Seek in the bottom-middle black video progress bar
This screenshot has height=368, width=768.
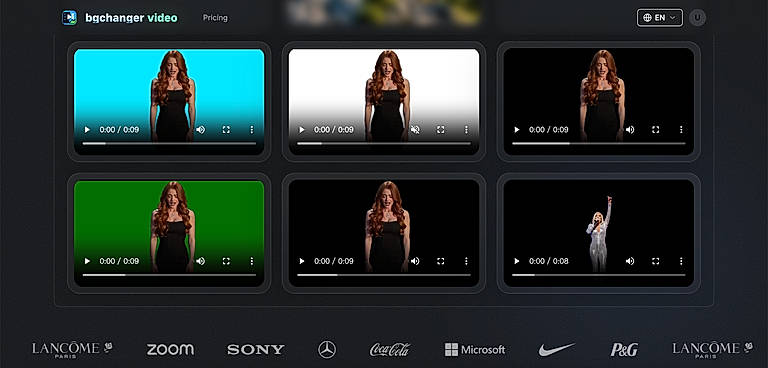coord(384,275)
